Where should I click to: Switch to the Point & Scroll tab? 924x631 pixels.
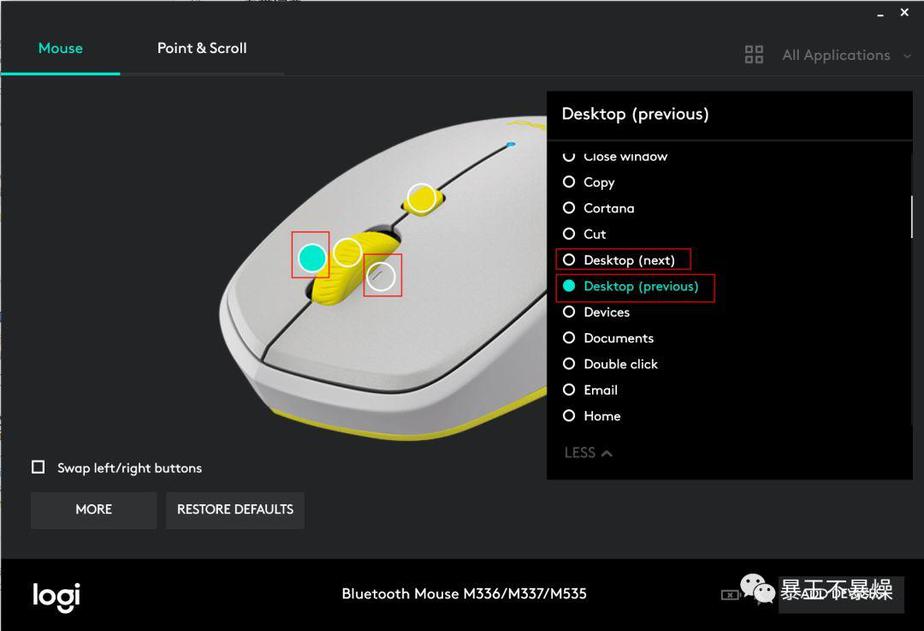tap(202, 48)
